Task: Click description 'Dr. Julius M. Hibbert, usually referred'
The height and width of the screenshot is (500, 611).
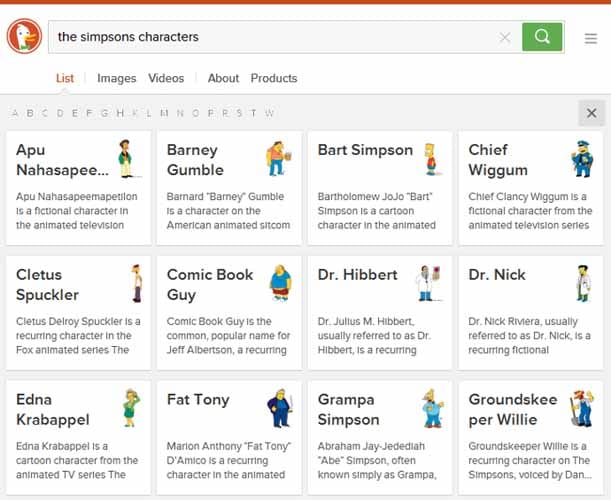Action: point(374,336)
